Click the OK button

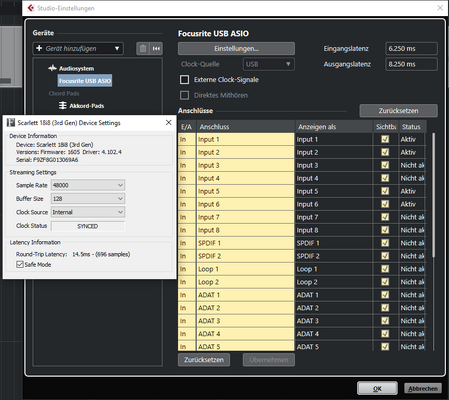pyautogui.click(x=377, y=388)
